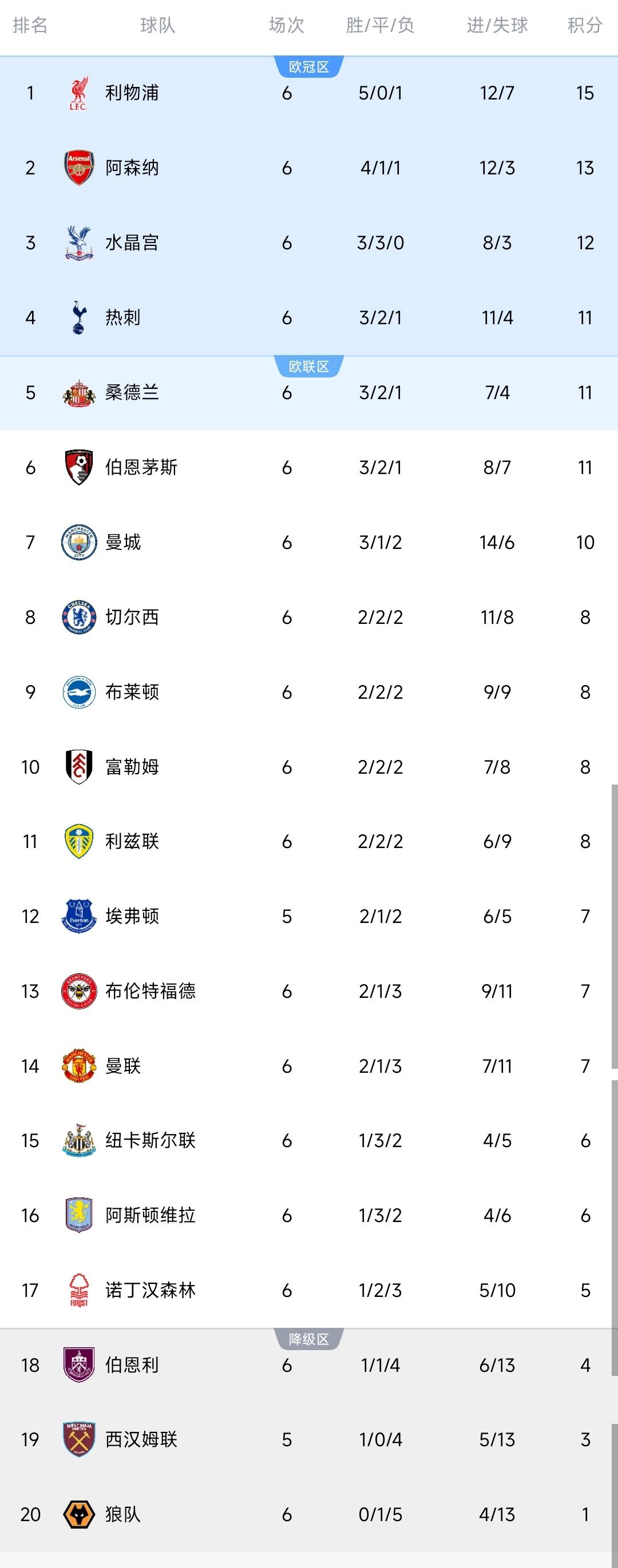Tap the Everton club badge

[78, 916]
